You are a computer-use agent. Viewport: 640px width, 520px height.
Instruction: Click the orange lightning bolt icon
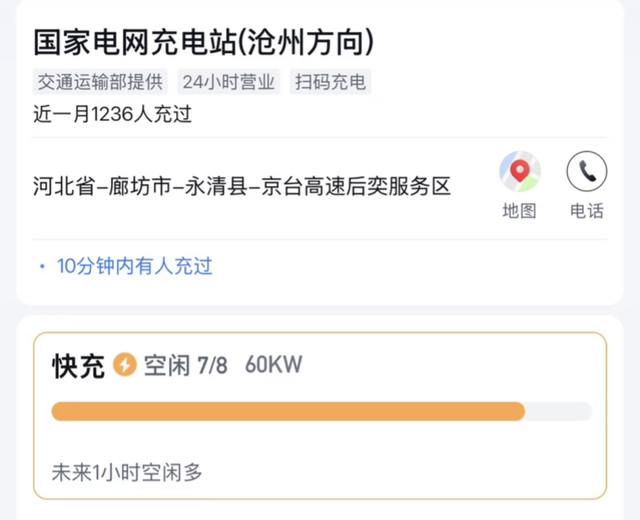pos(125,365)
